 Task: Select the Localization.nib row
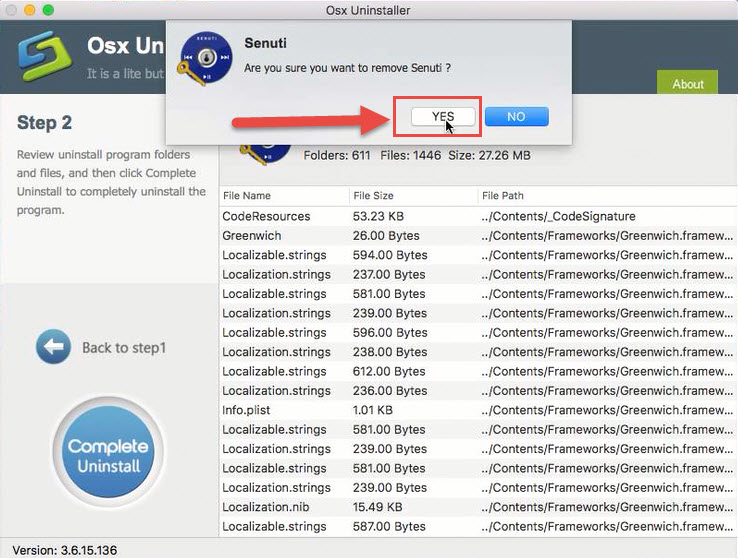266,507
